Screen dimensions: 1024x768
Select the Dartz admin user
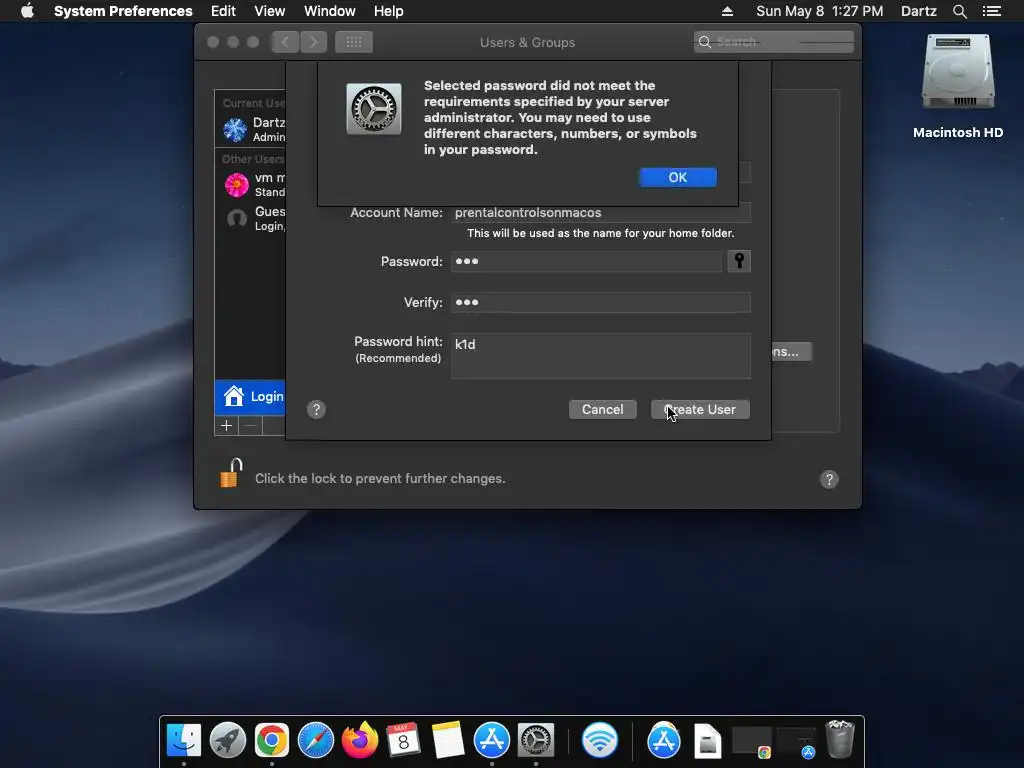pyautogui.click(x=250, y=129)
